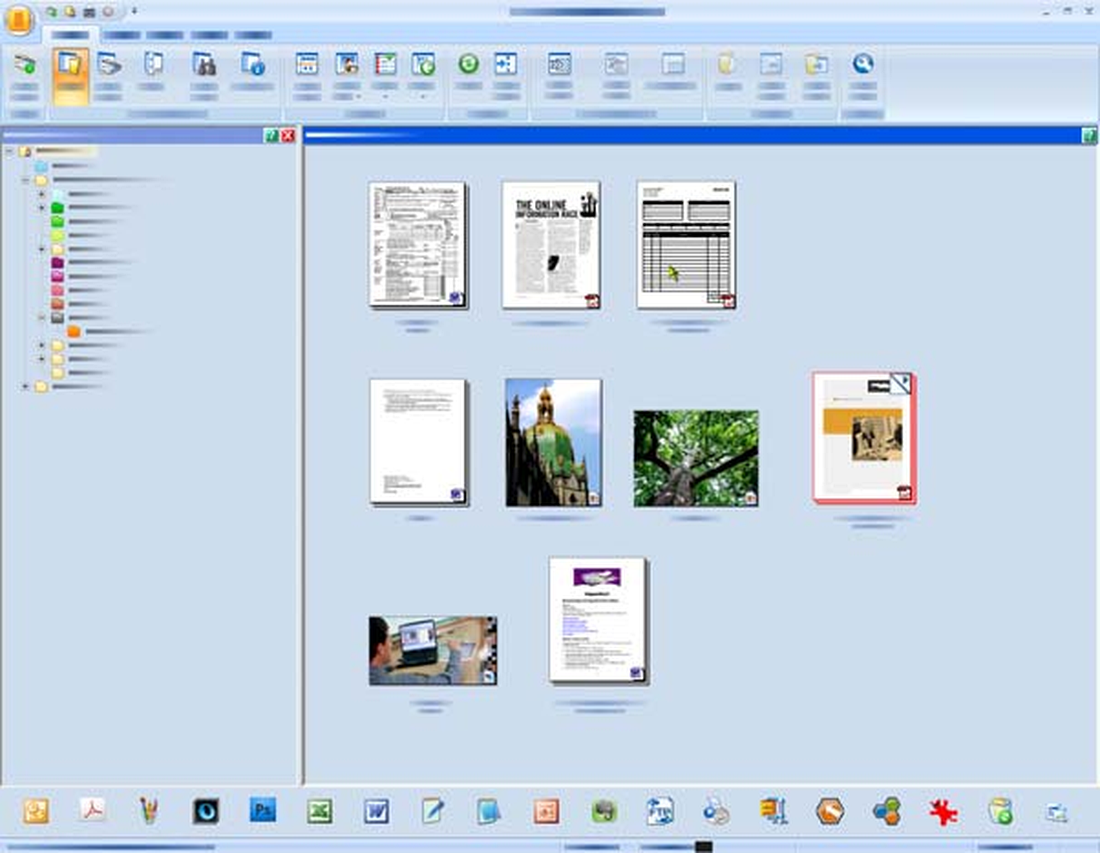Click the Microsoft Word icon in the Send To bar
Screen dimensions: 1100x853
pyautogui.click(x=377, y=812)
